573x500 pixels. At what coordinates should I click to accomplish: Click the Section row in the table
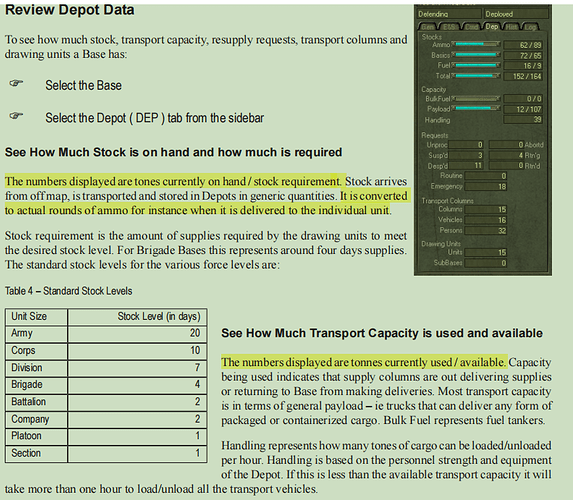106,454
